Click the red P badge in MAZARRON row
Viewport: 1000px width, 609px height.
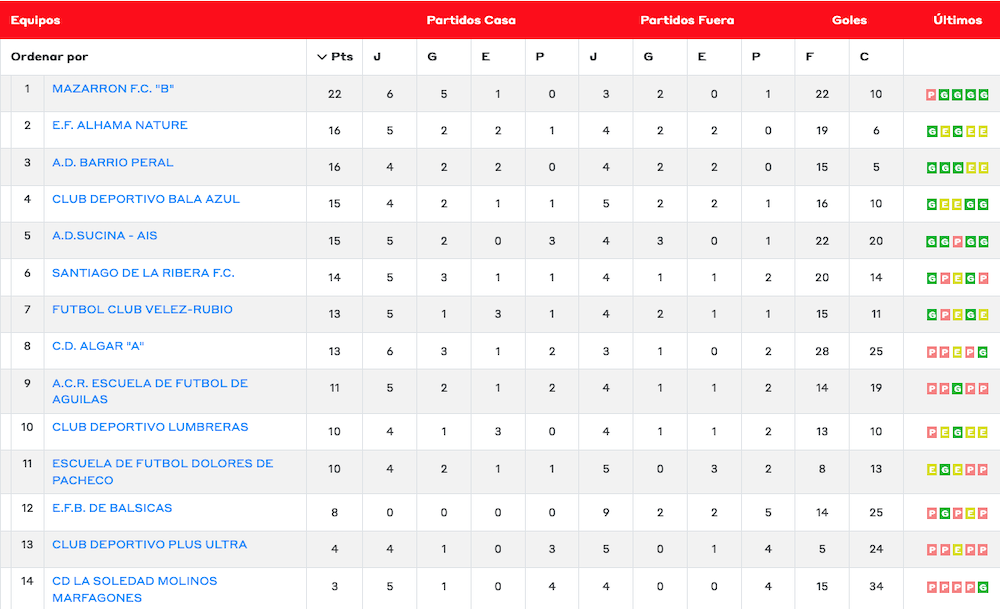tap(931, 95)
